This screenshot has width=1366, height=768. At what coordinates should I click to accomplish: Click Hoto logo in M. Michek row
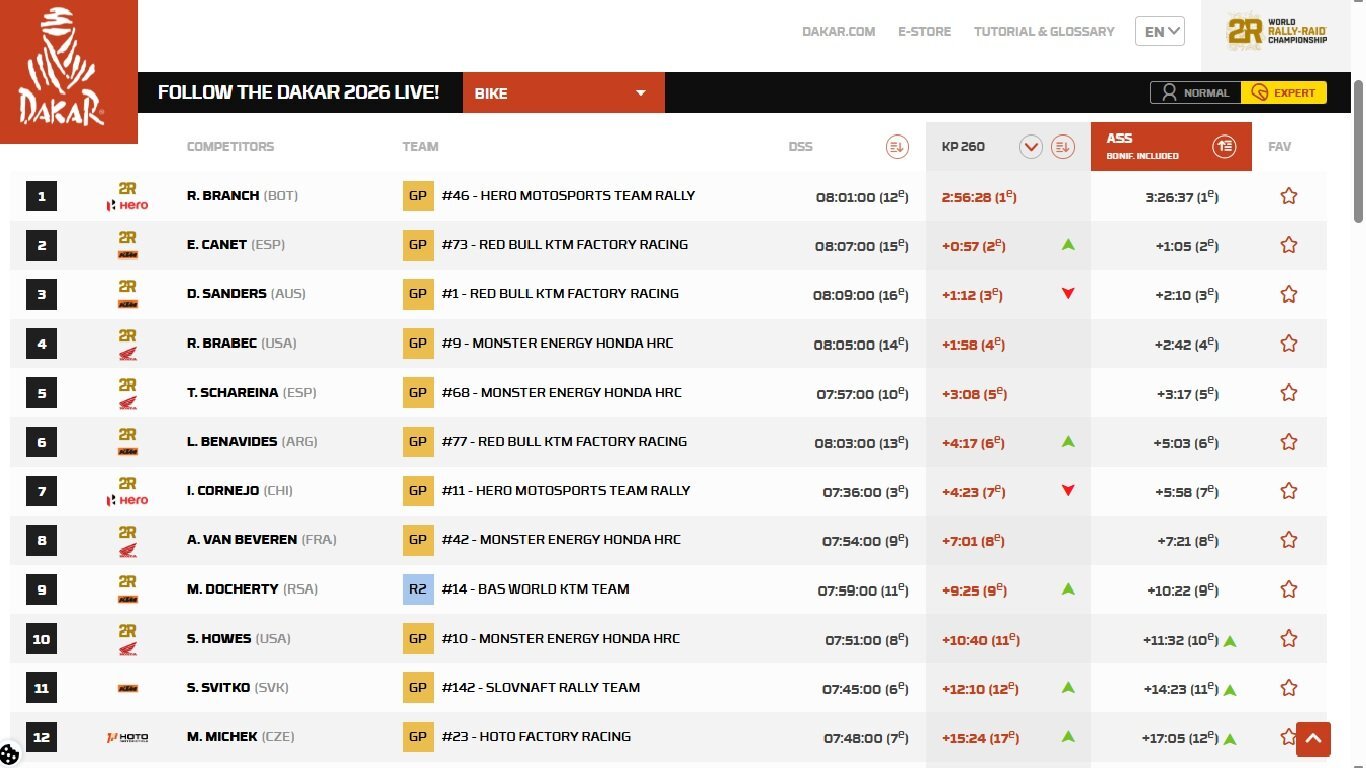point(127,737)
